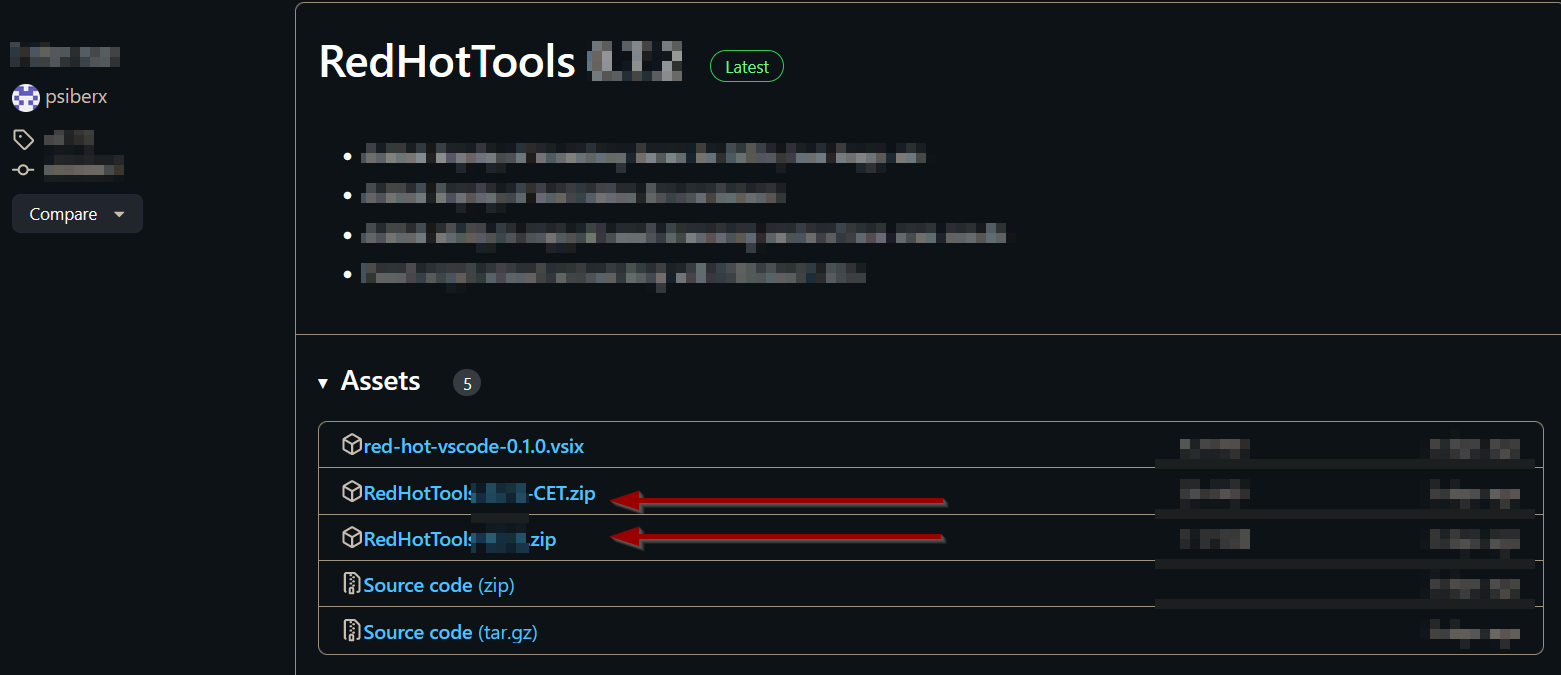1561x675 pixels.
Task: Click the tag icon in the sidebar
Action: (x=23, y=140)
